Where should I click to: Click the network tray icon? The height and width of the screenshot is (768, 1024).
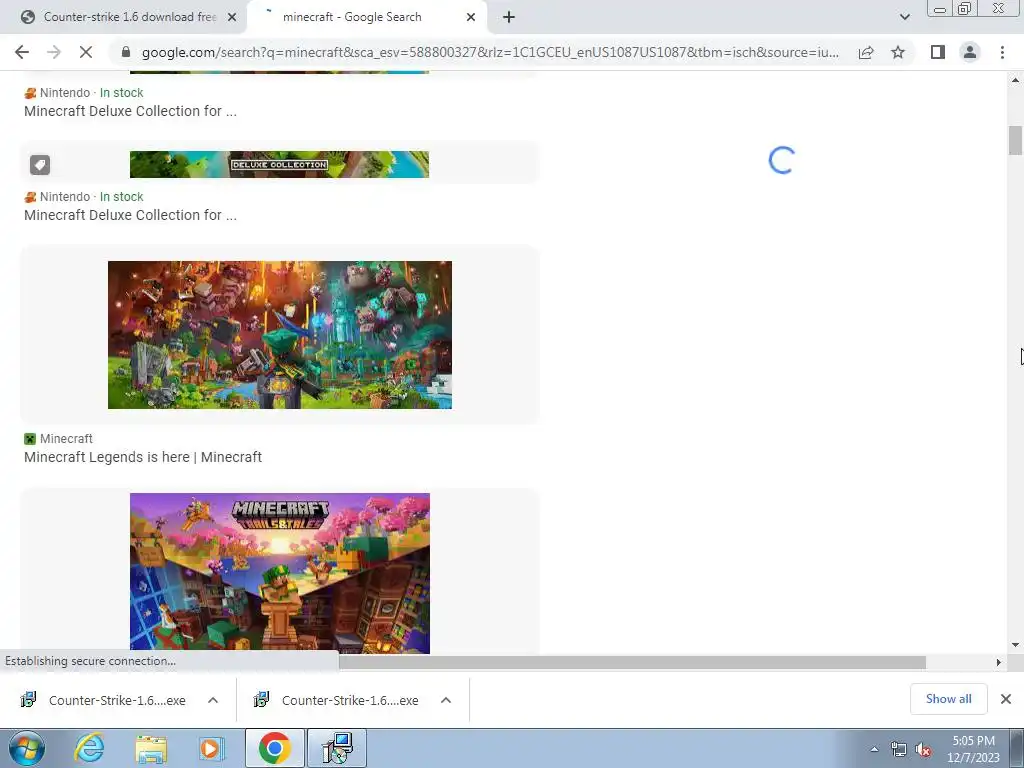[899, 749]
